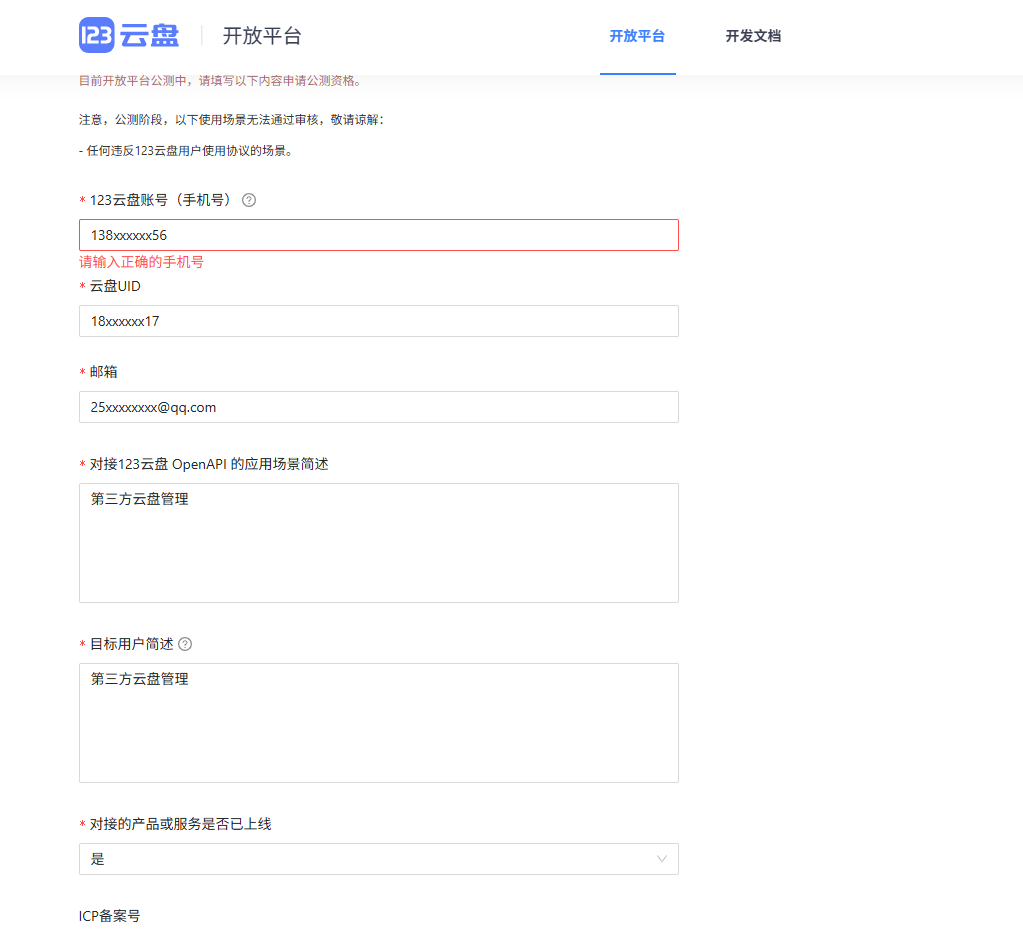This screenshot has width=1023, height=931.
Task: Click the 云盘UID input field
Action: (378, 321)
